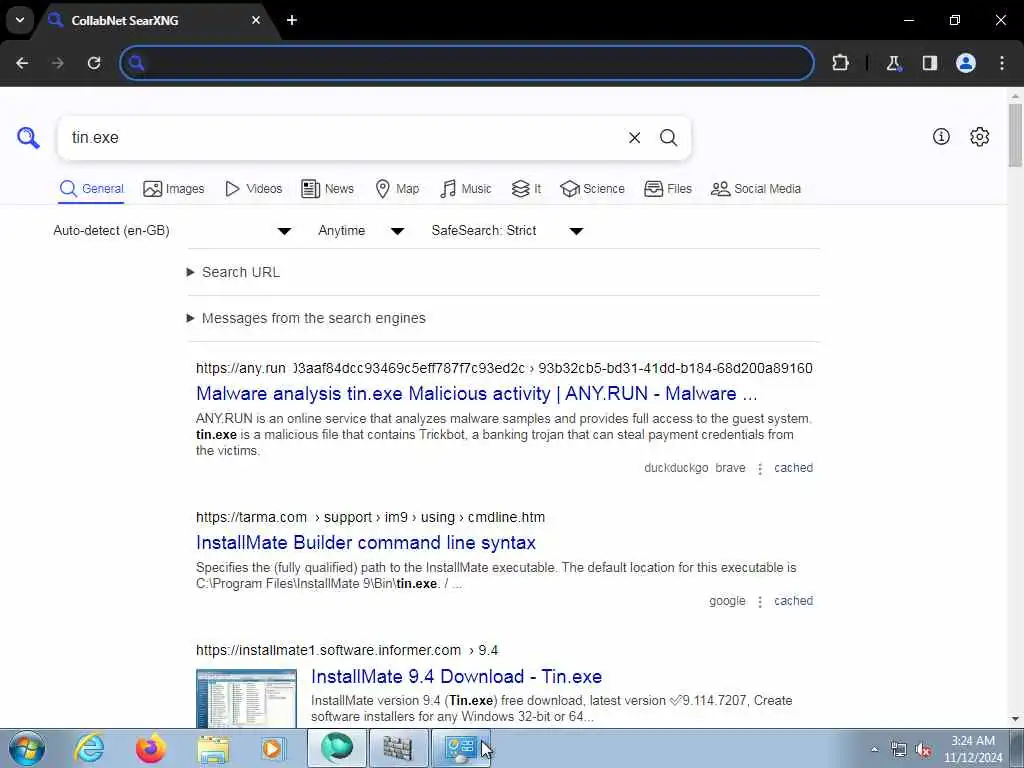Open the browser three-dot menu
Screen dimensions: 1024x768
point(1002,63)
